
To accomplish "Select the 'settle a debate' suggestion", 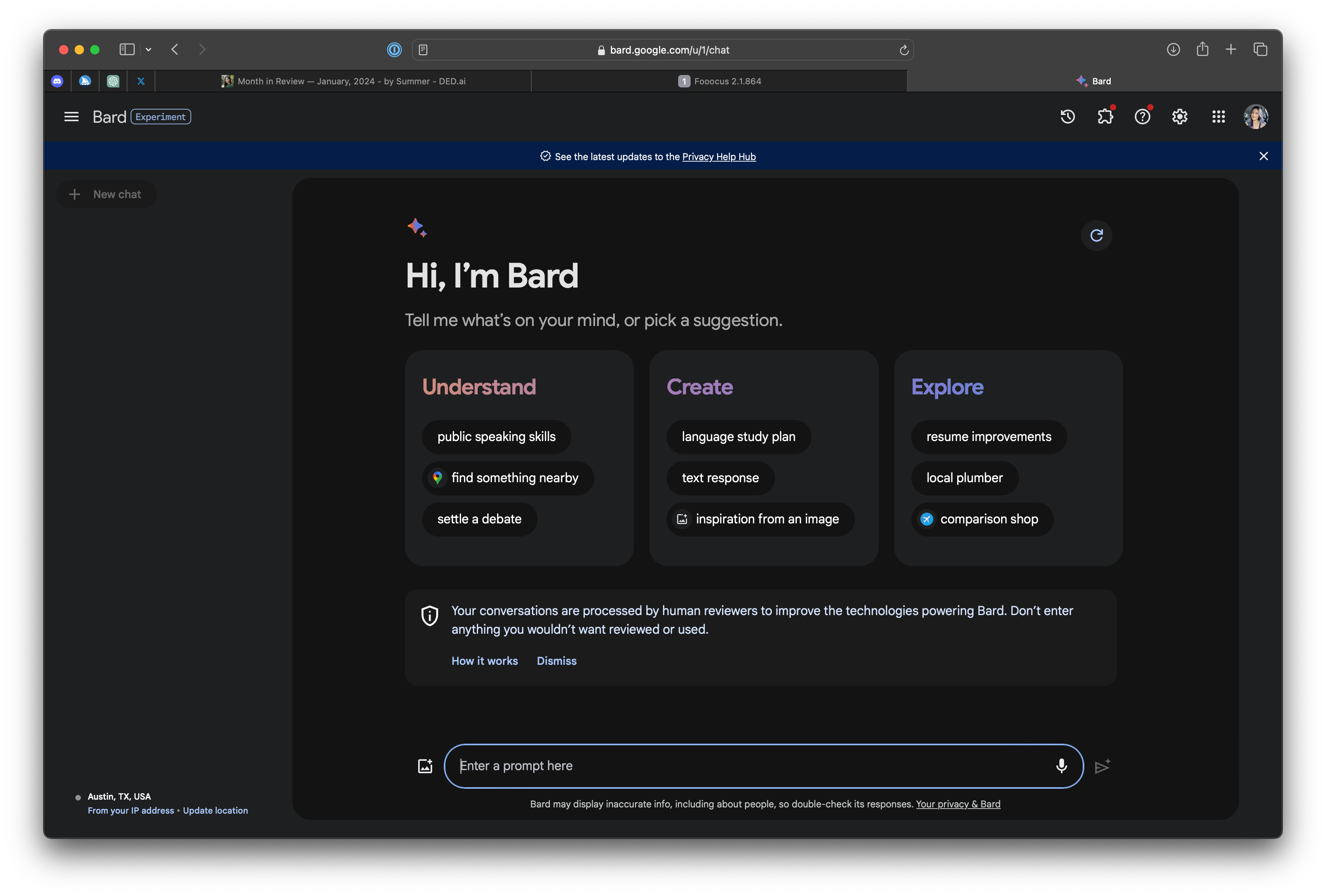I will click(x=479, y=519).
